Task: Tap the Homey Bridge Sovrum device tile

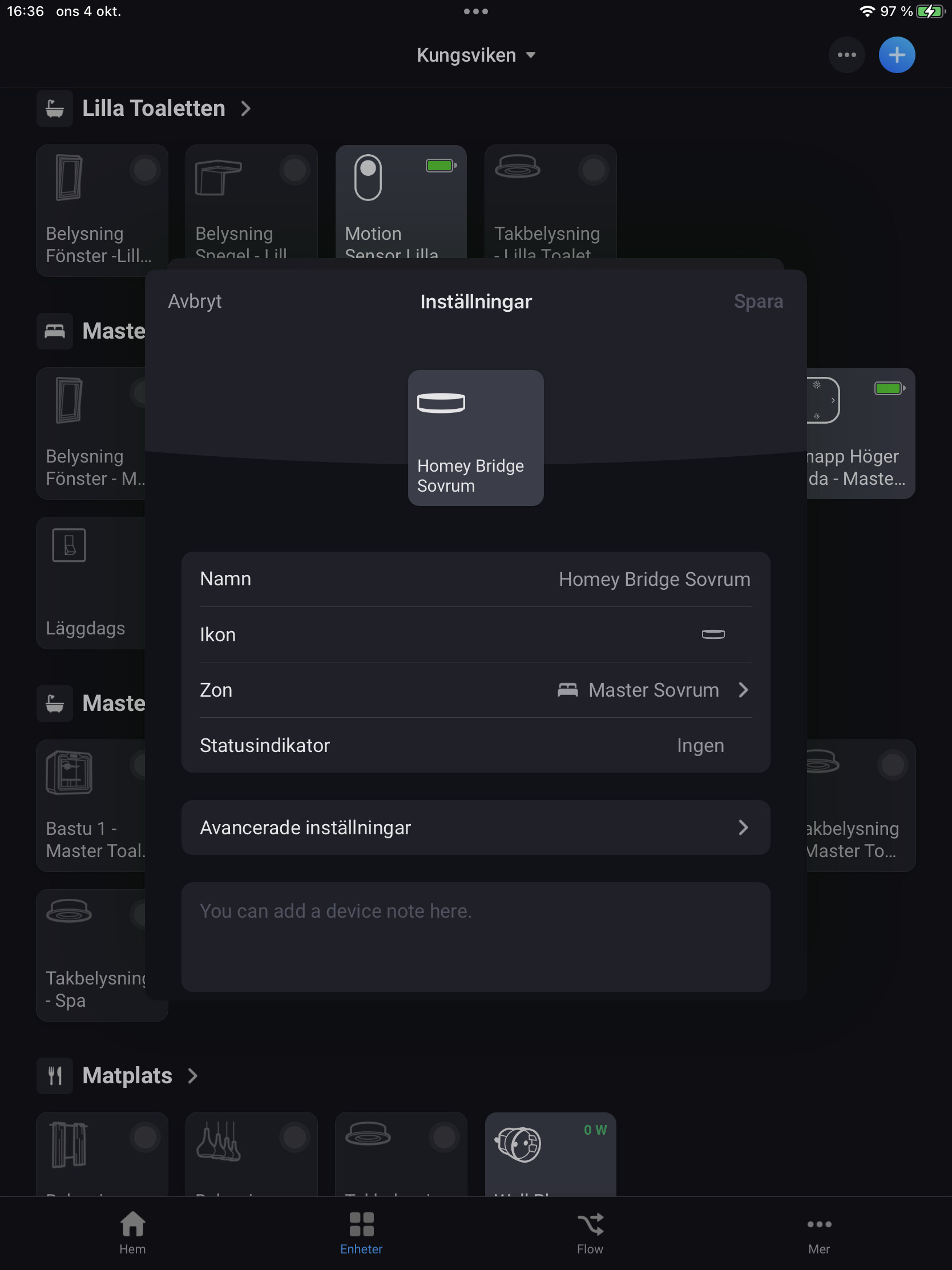Action: (475, 437)
